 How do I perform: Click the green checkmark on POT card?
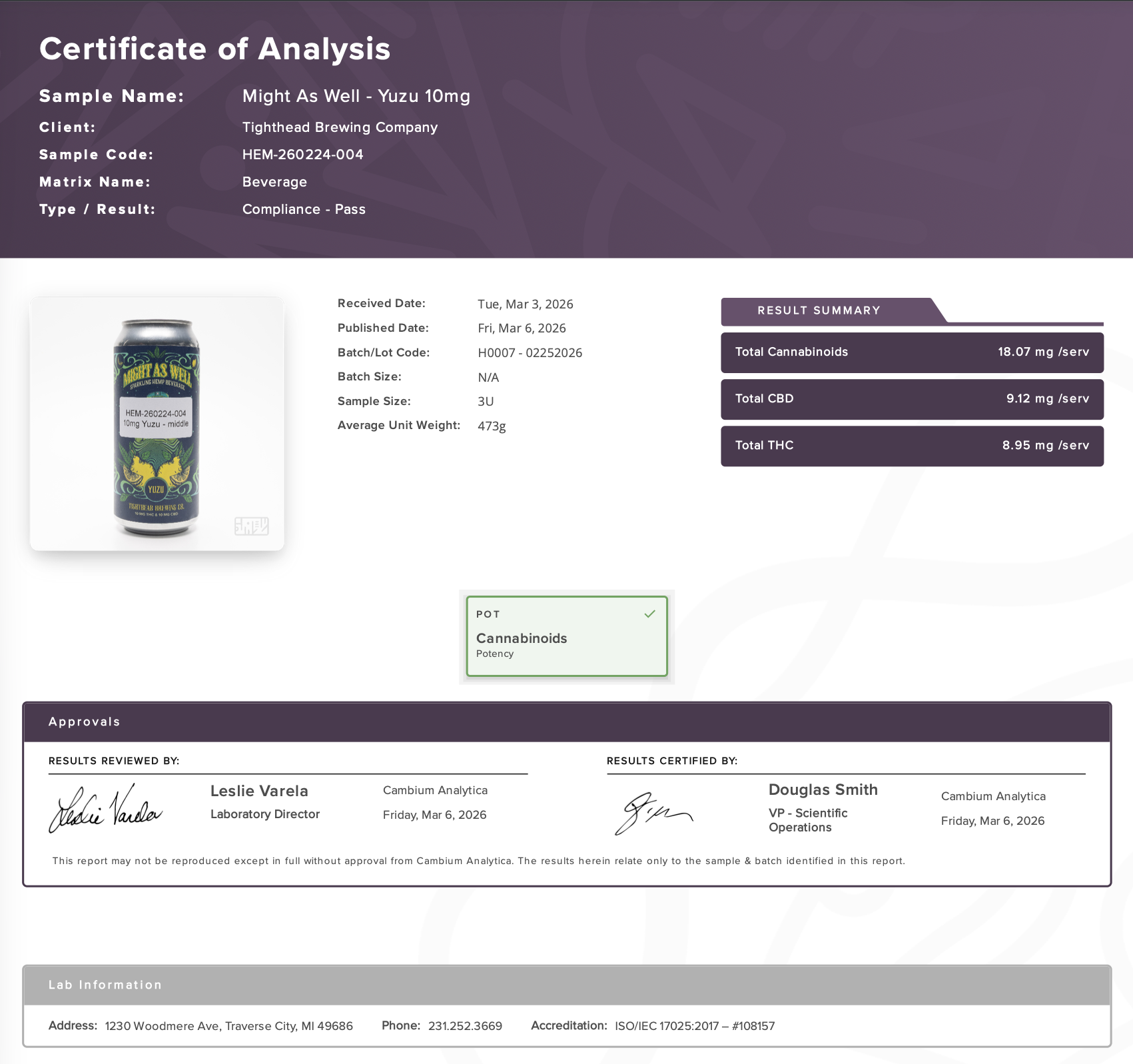(x=650, y=614)
